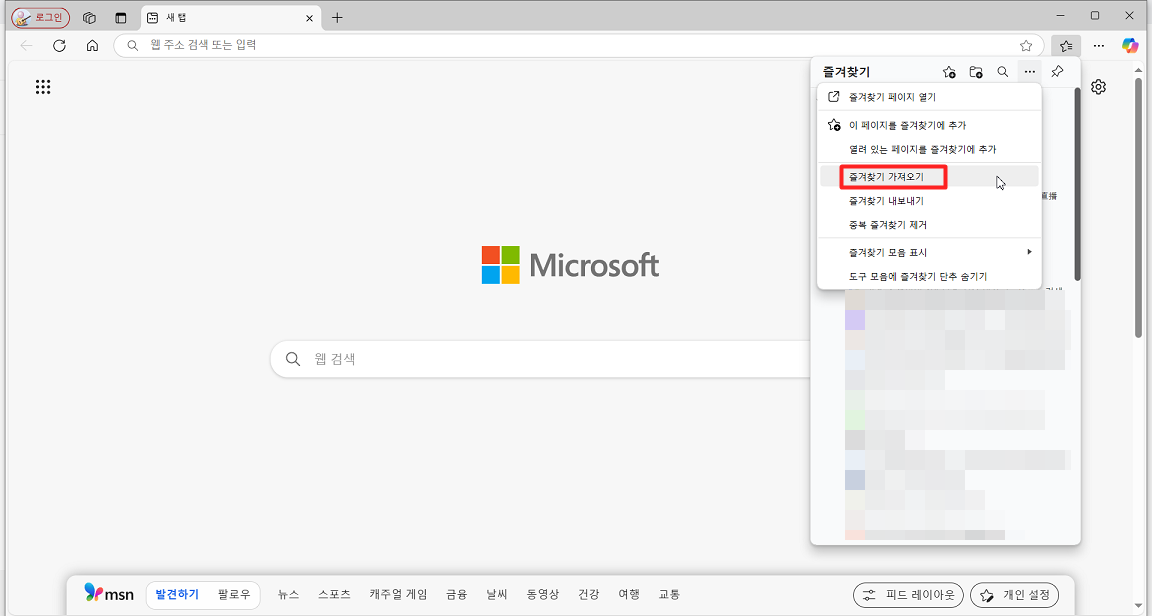Open the 뉴스 category
1152x616 pixels.
[288, 594]
